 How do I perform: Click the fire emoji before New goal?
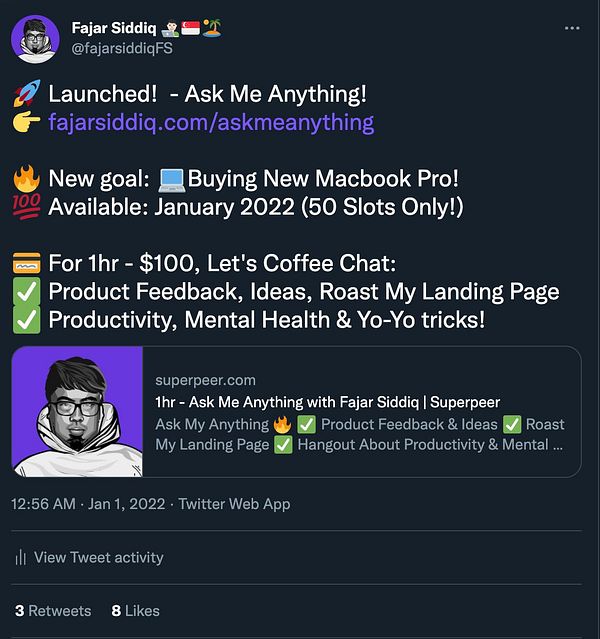[26, 180]
